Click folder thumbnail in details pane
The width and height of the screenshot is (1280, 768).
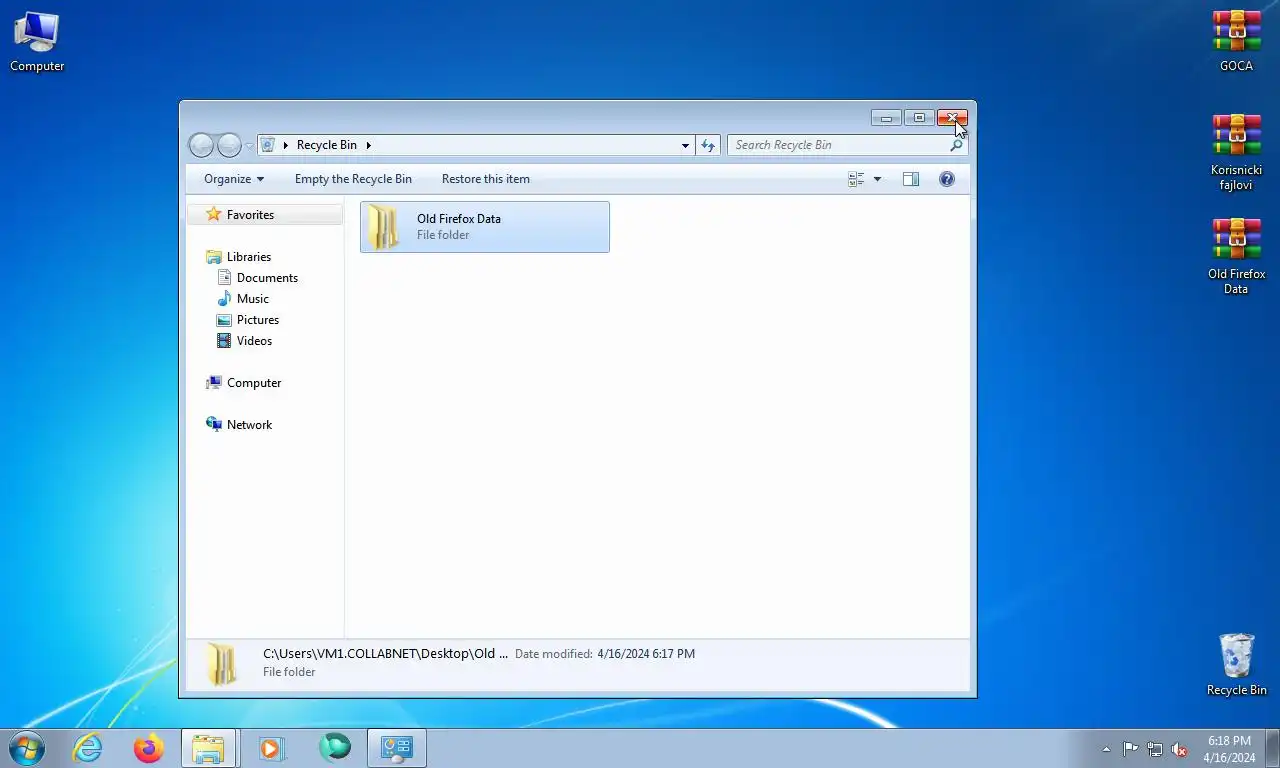tap(222, 664)
